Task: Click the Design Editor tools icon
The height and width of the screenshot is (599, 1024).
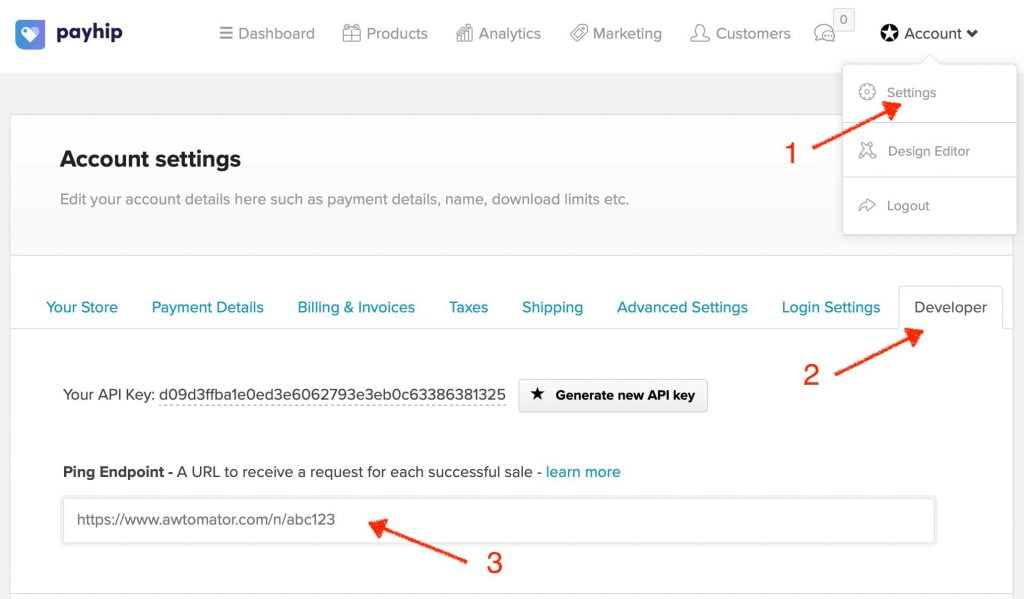Action: pyautogui.click(x=867, y=150)
